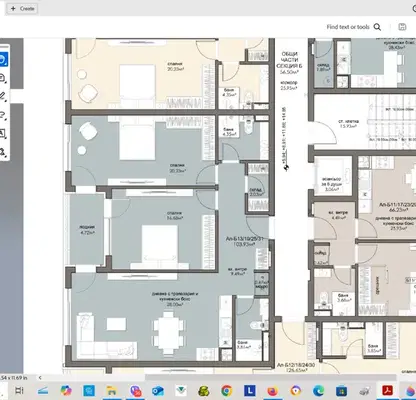Select the Add comment tool
Viewport: 416px width, 400px height.
pyautogui.click(x=2, y=79)
